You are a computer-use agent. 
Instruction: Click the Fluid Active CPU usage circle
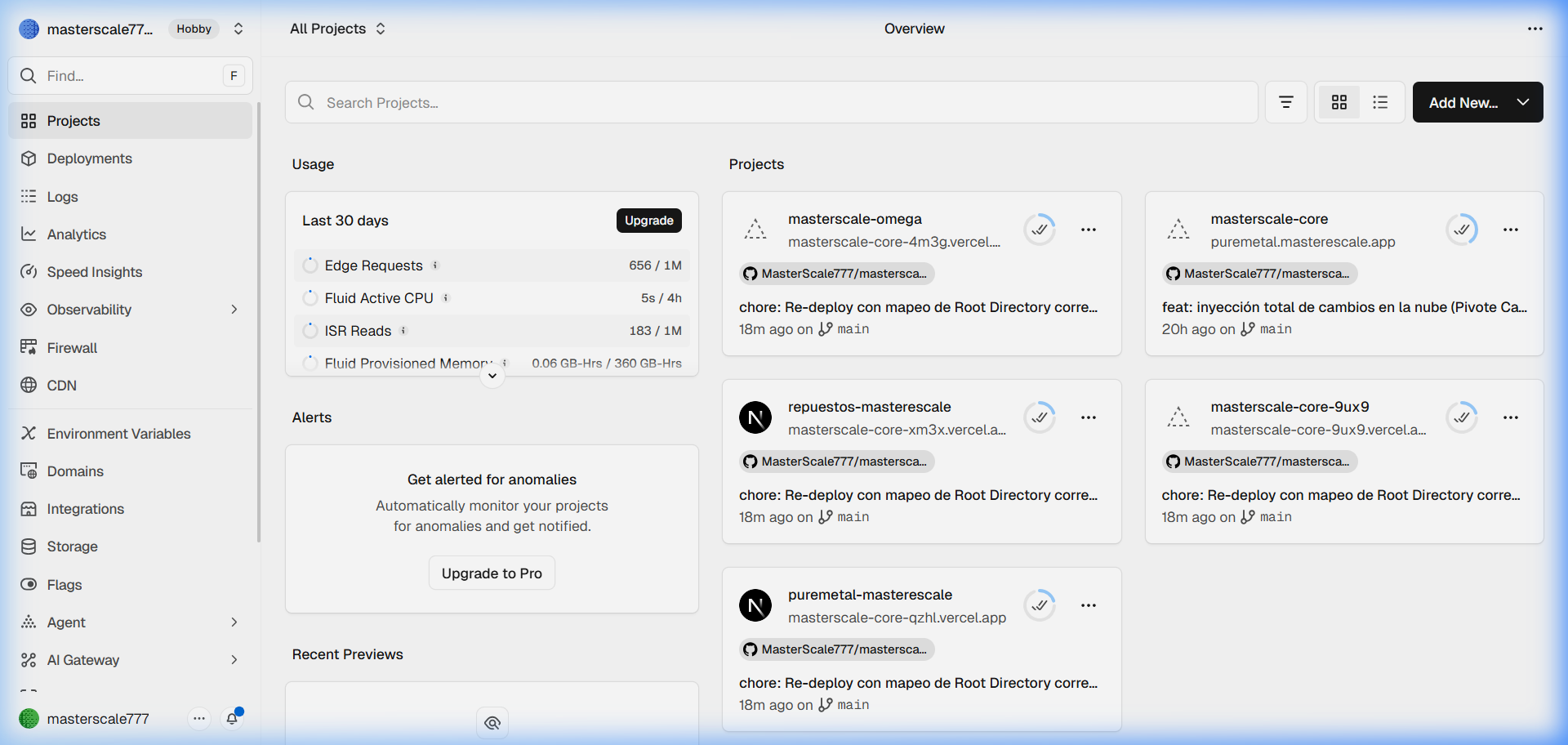pos(310,298)
